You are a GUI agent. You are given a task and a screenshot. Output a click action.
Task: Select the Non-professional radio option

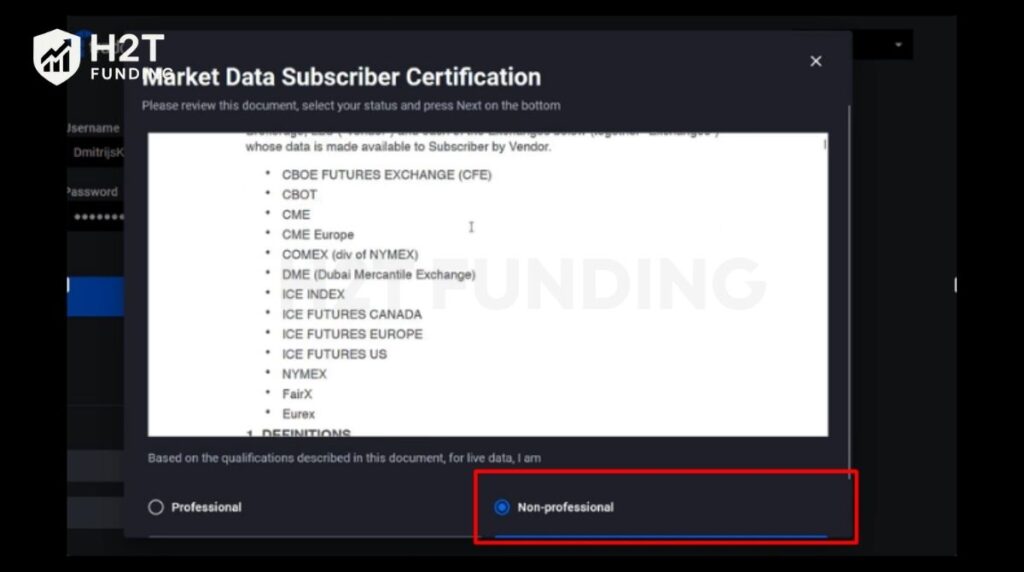pyautogui.click(x=502, y=507)
